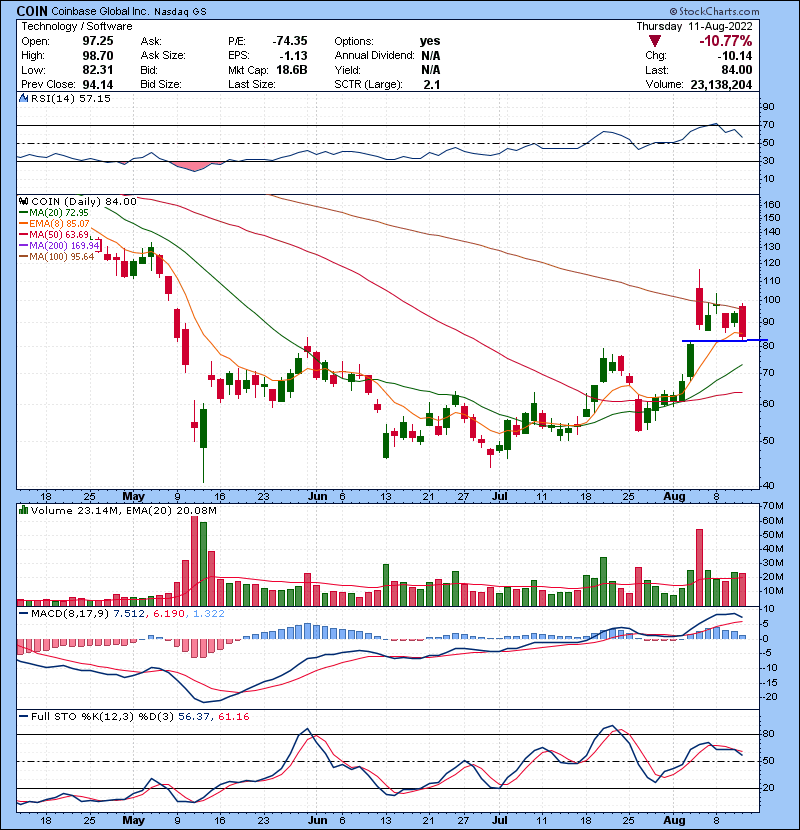Click the Chg value -10.14

[734, 56]
